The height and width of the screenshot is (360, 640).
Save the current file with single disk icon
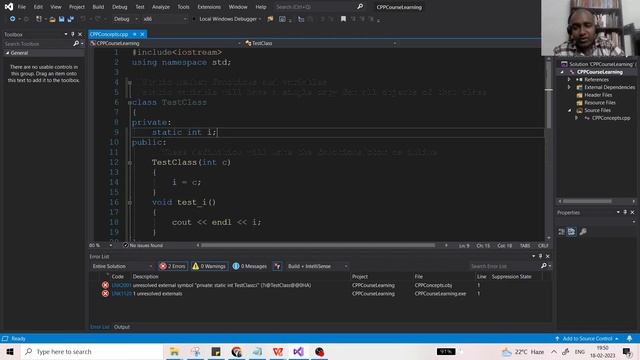(x=62, y=19)
